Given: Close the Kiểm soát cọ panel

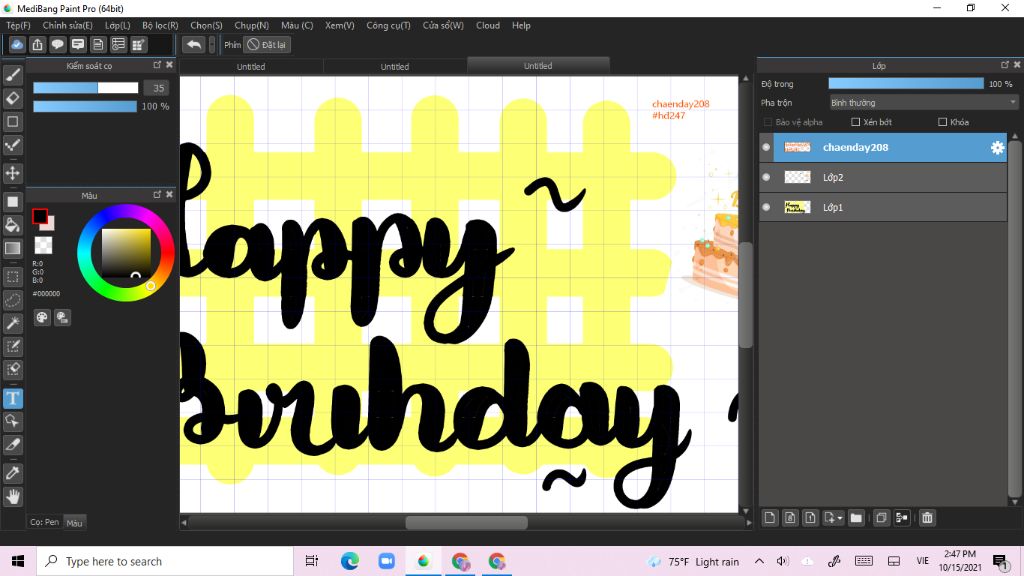Looking at the screenshot, I should coord(170,65).
